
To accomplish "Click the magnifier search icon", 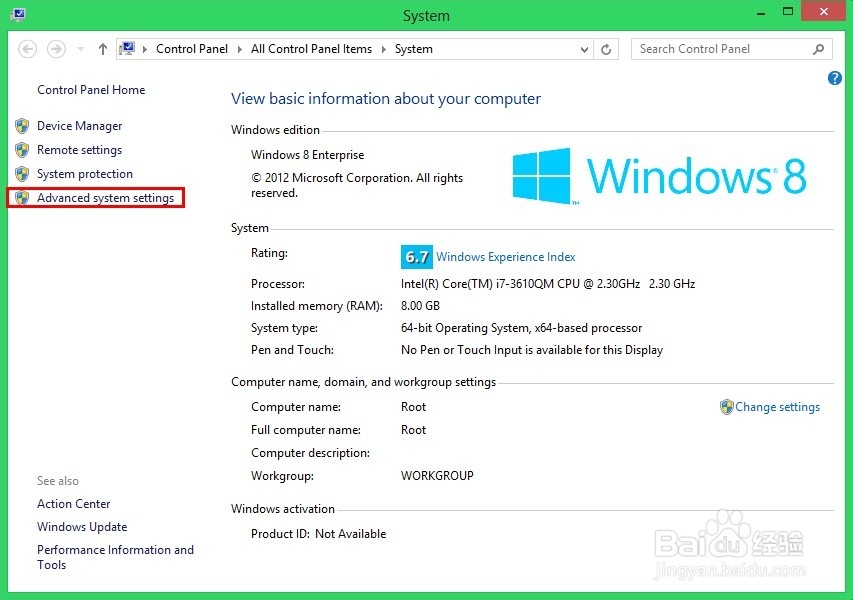I will pos(818,50).
